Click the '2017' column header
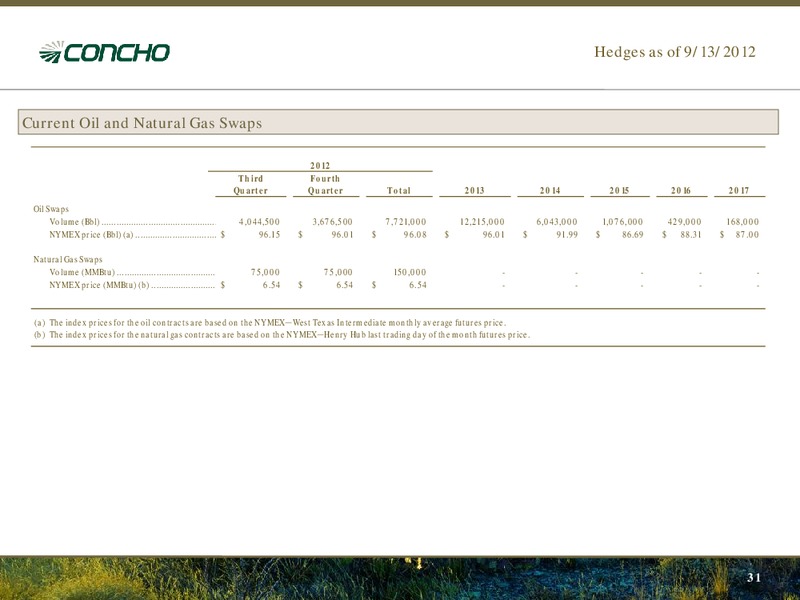The image size is (800, 600). (x=738, y=190)
